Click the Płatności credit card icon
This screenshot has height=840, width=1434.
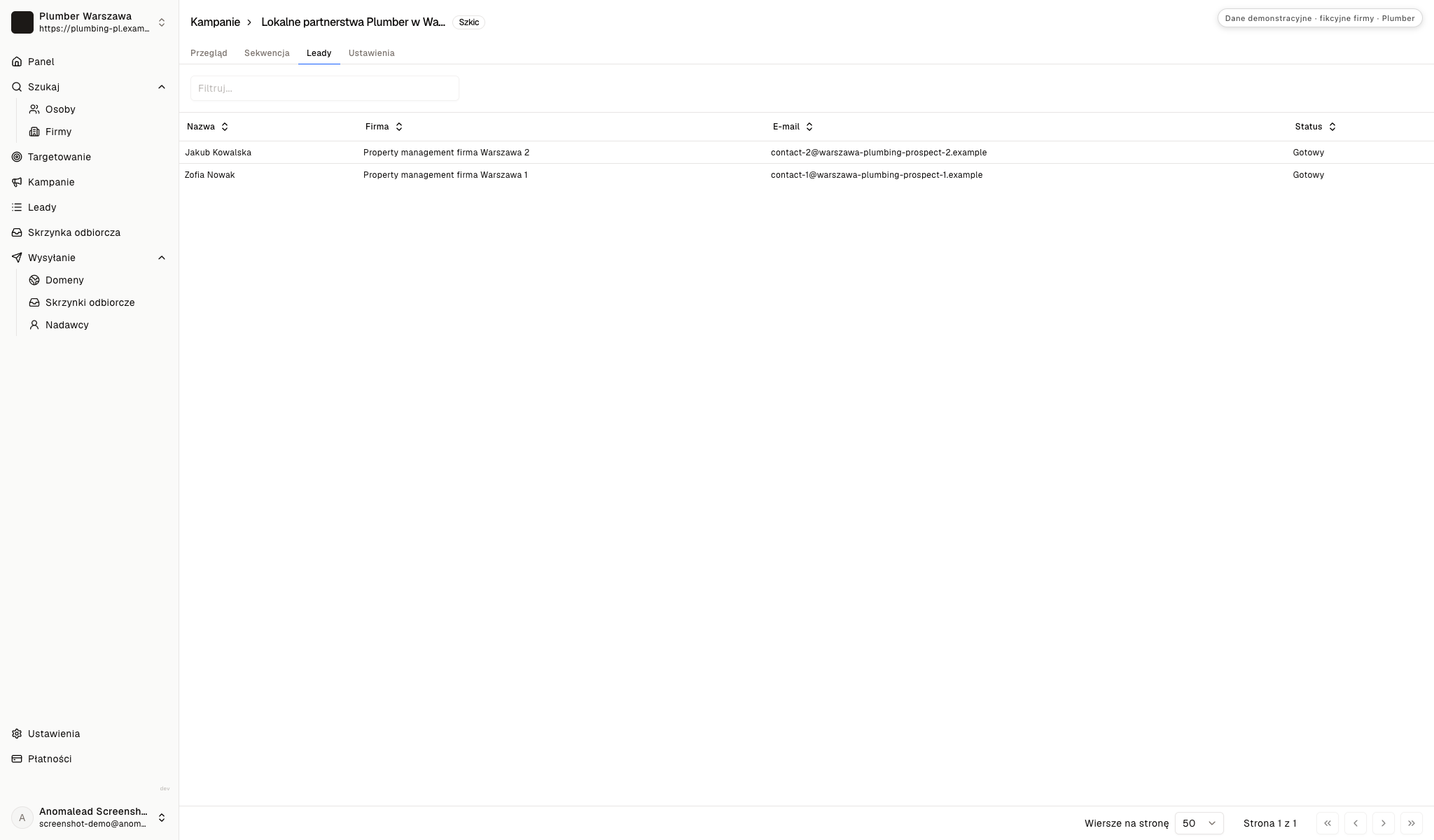17,759
